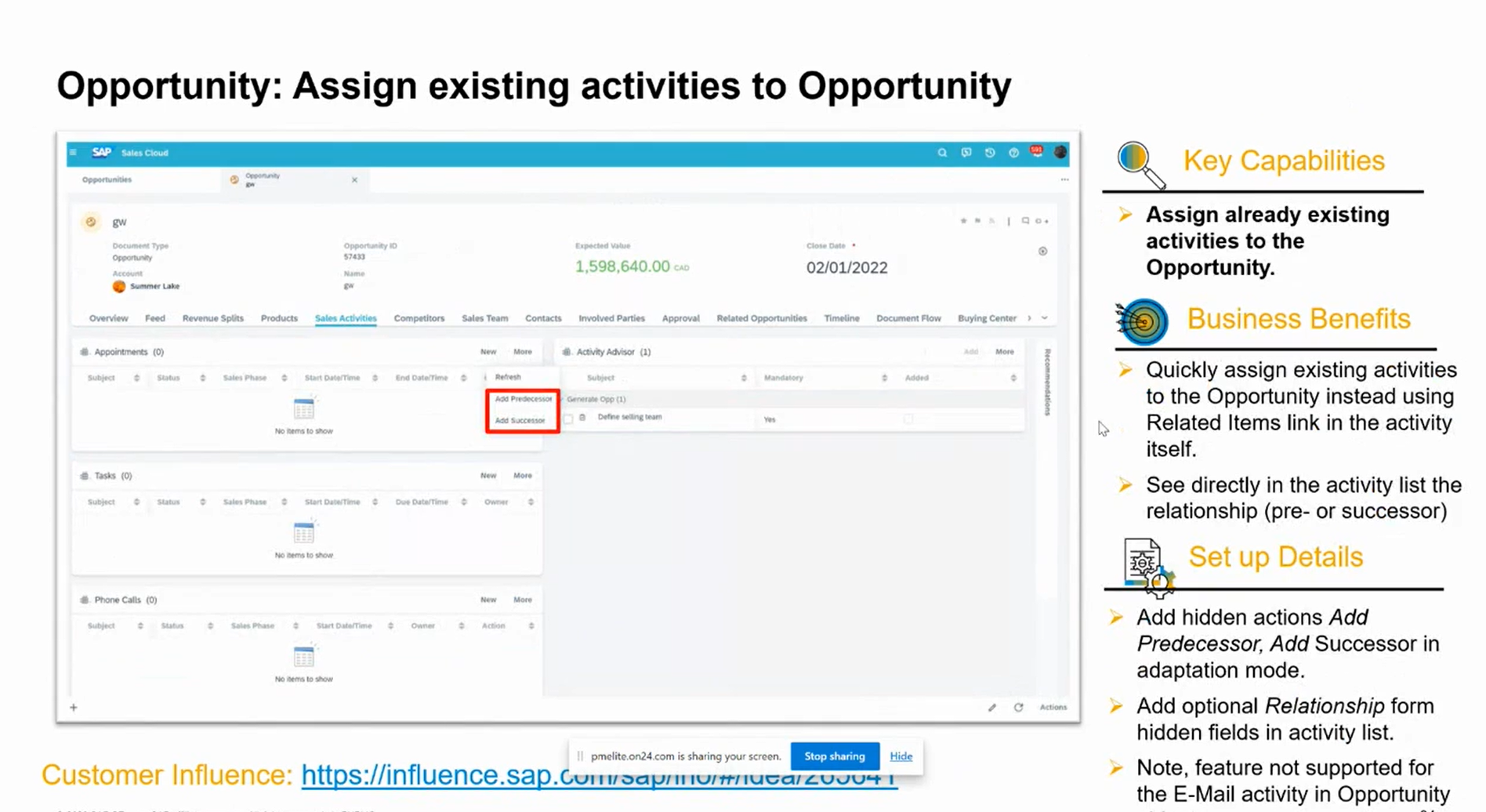The width and height of the screenshot is (1486, 812).
Task: Click the Appointments section icon
Action: (85, 352)
